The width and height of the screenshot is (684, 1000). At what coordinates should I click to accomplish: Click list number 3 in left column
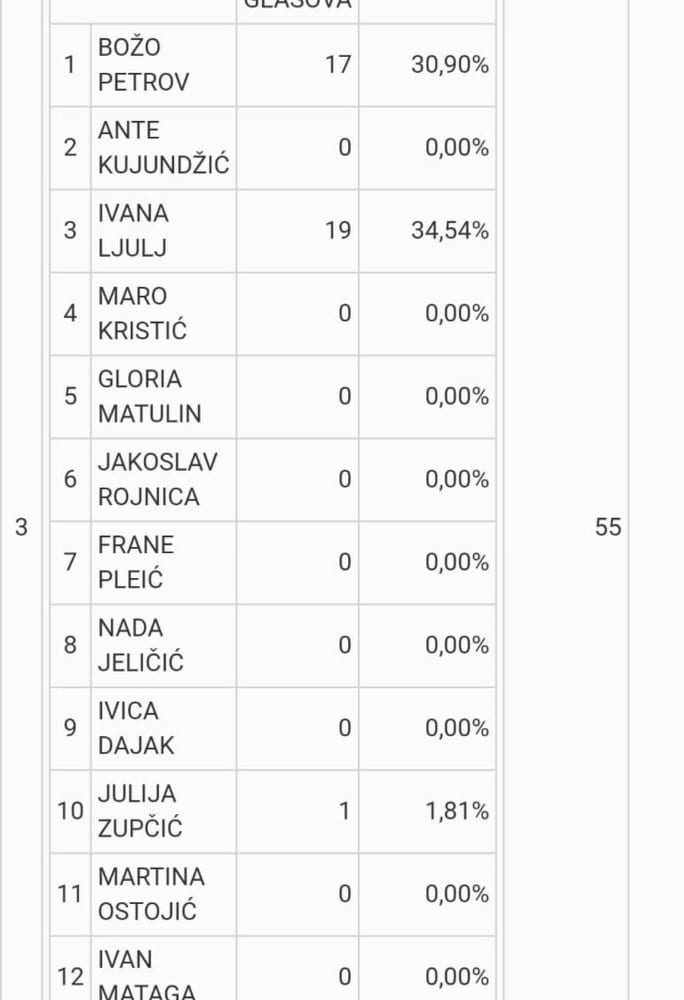[21, 527]
